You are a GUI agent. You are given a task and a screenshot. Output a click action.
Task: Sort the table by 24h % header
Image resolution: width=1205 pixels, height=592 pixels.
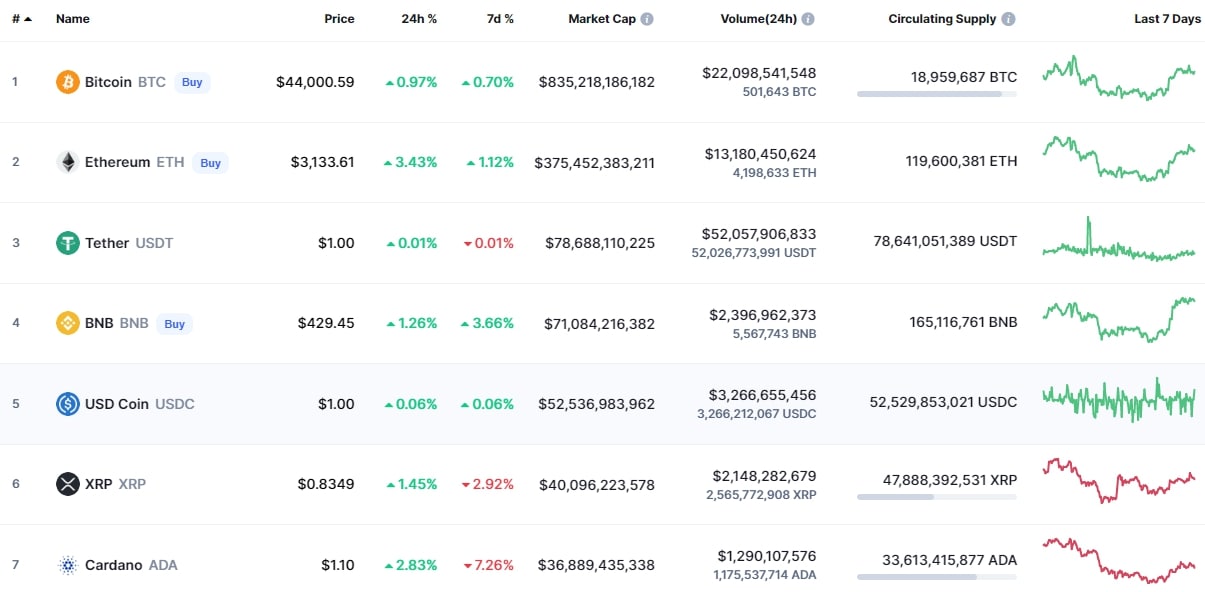click(x=417, y=19)
